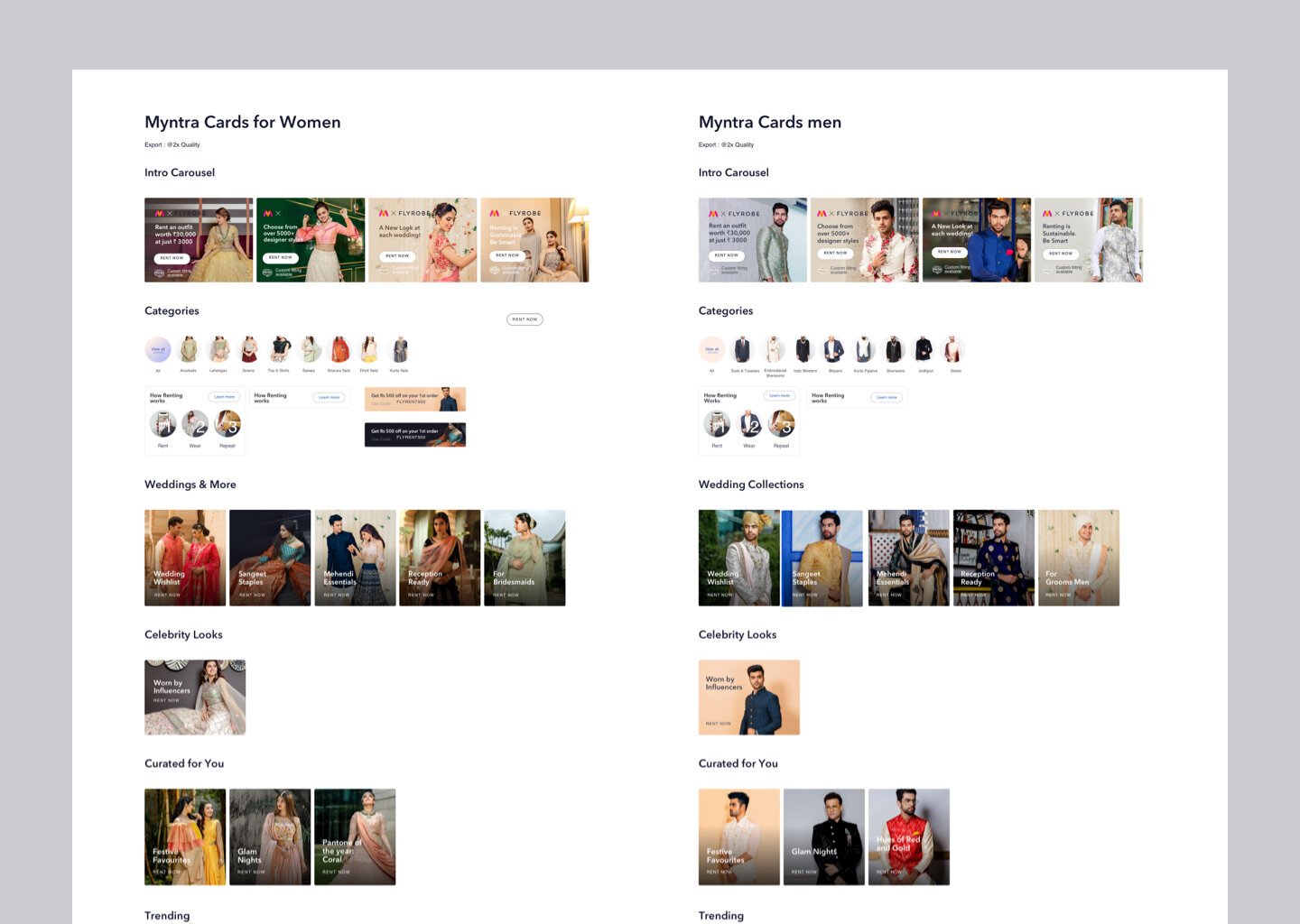Open women's Sangeet Staples card
Screen dimensions: 1300x924
click(x=270, y=558)
